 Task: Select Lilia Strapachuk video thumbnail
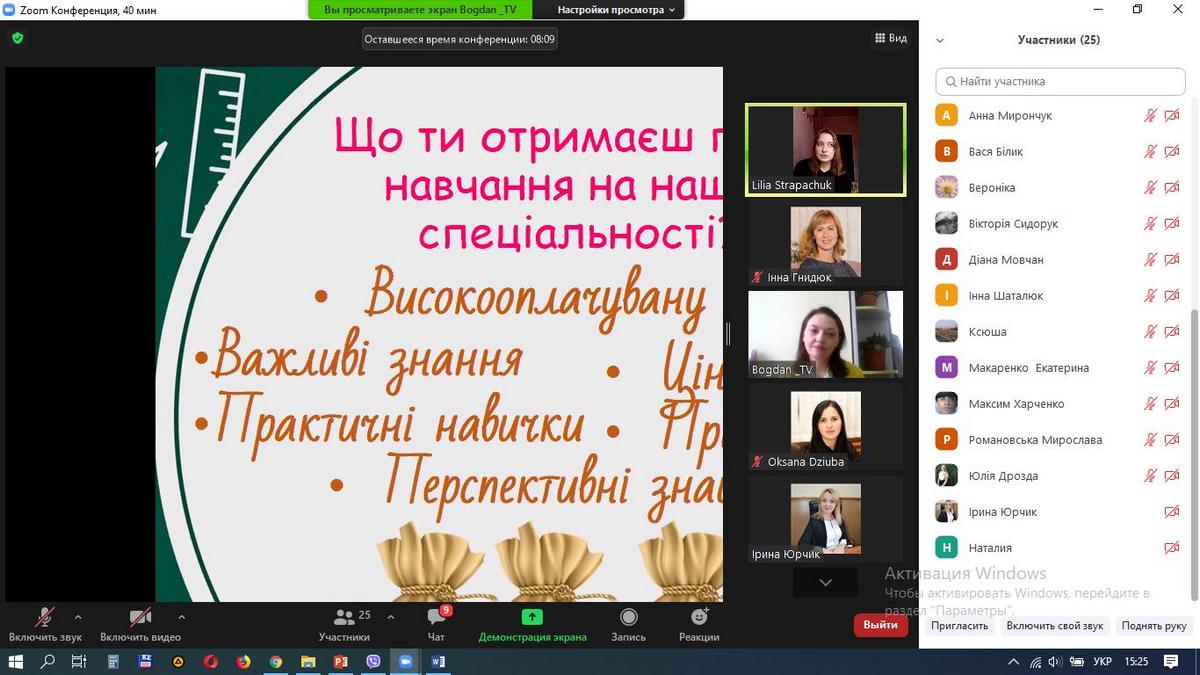[x=826, y=150]
